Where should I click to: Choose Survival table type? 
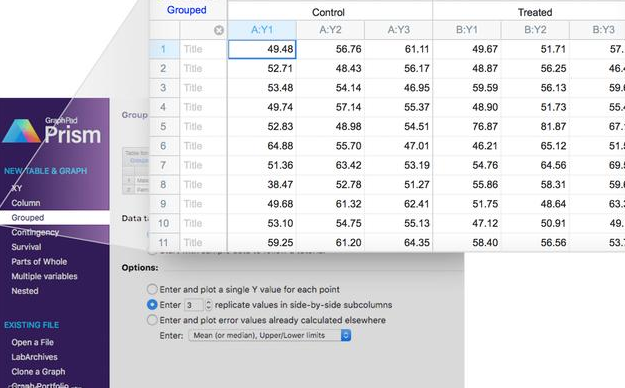26,247
